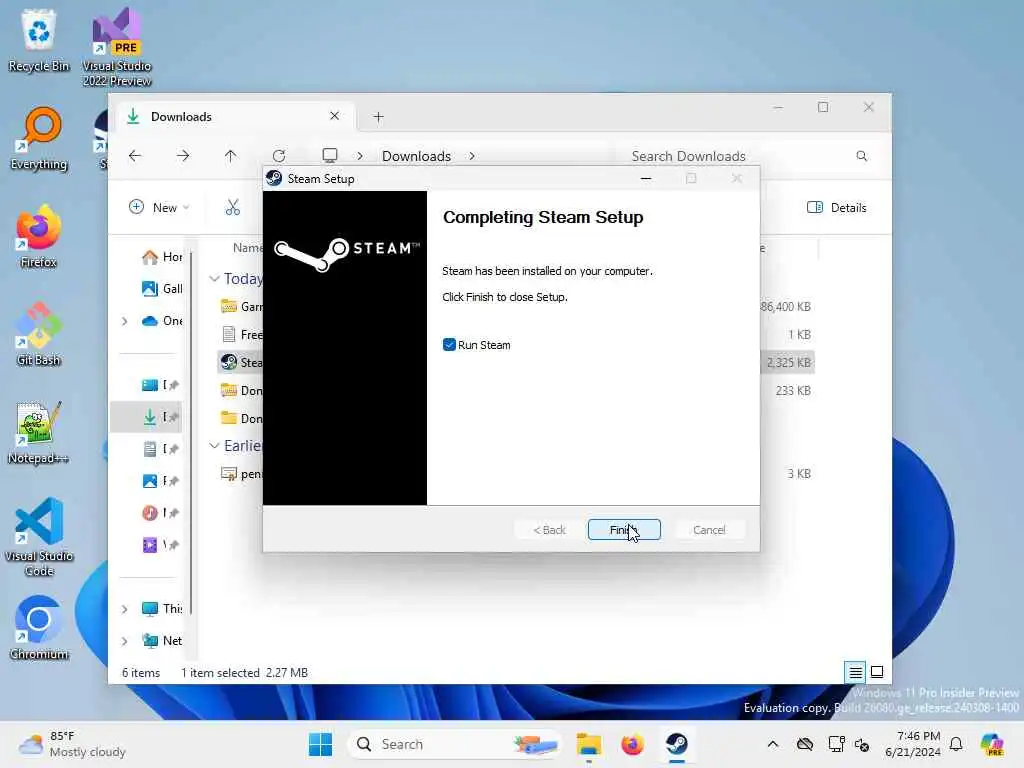Select the 233 KB file row
1024x768 pixels.
click(515, 391)
